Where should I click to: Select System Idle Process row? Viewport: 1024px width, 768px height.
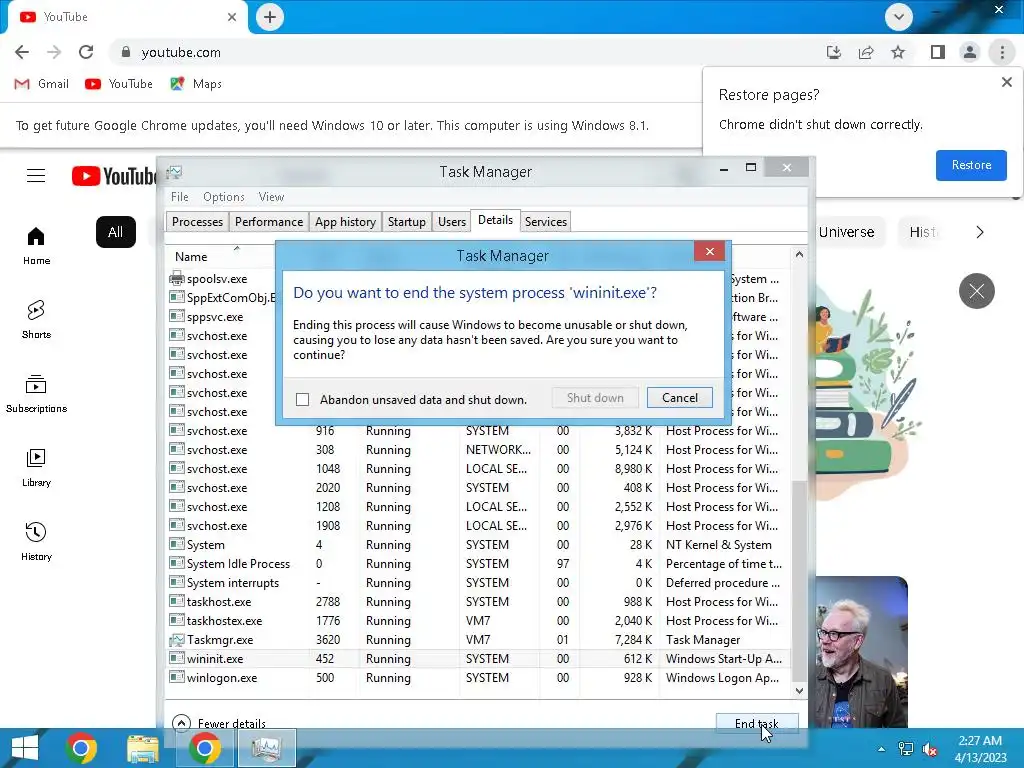pyautogui.click(x=477, y=564)
